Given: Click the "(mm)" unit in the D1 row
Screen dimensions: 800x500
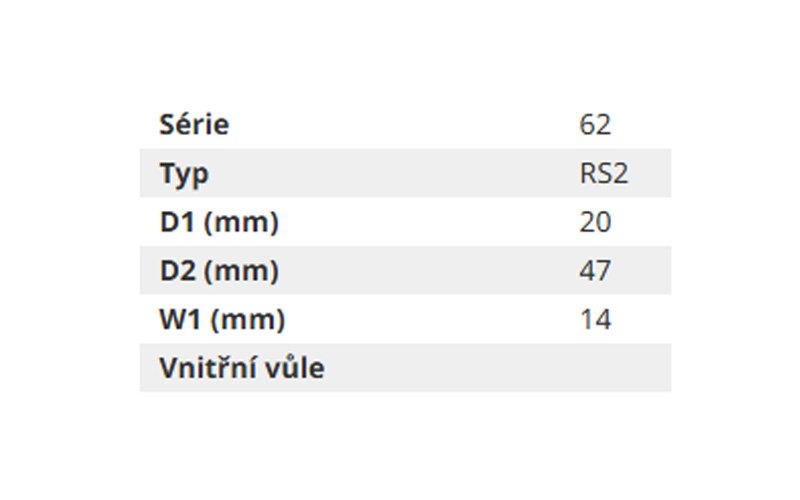Looking at the screenshot, I should pos(241,223).
